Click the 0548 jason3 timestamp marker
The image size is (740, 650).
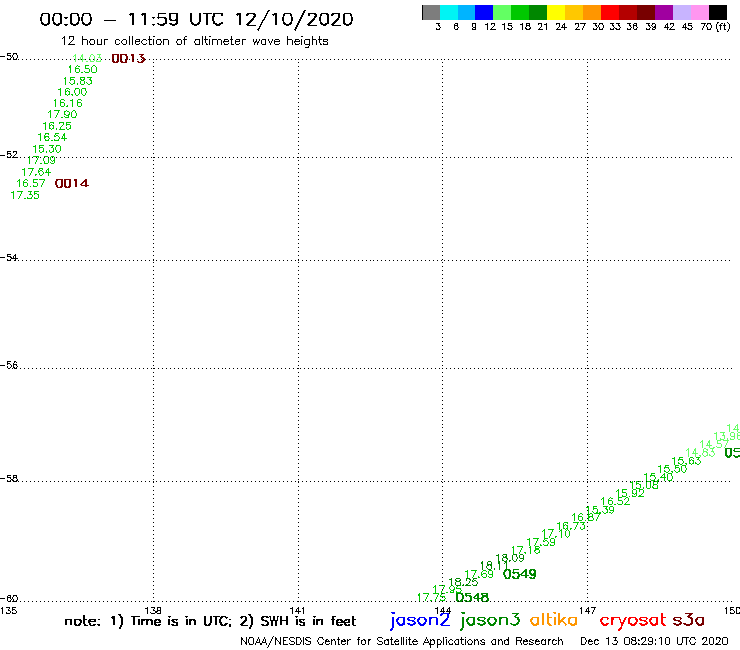(472, 598)
